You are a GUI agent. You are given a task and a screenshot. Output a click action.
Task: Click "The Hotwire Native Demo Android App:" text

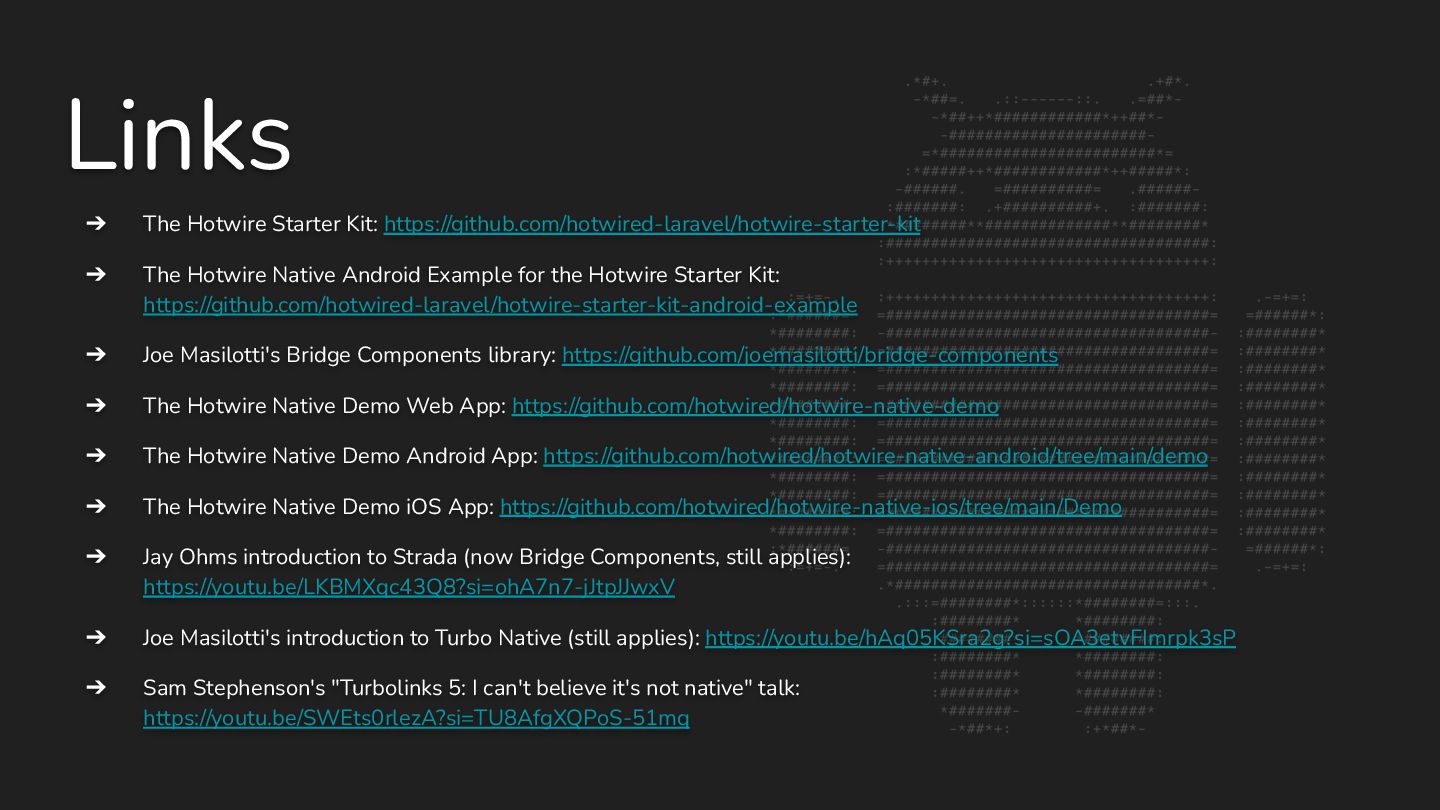click(x=340, y=456)
